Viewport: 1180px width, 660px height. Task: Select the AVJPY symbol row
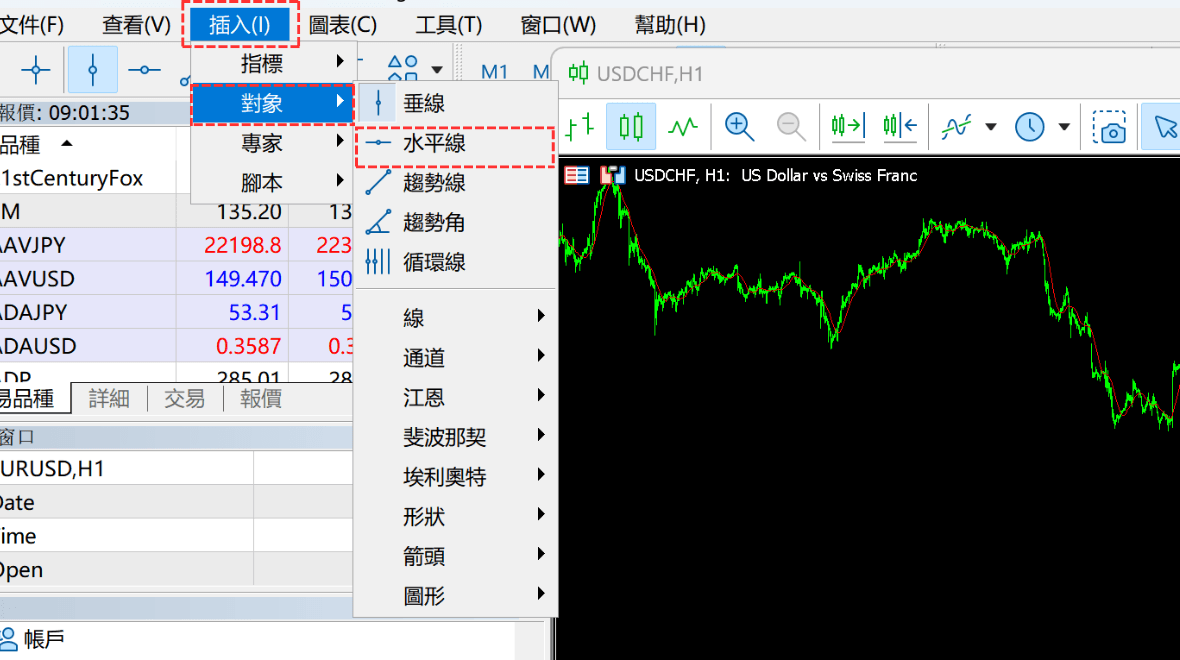click(x=176, y=245)
